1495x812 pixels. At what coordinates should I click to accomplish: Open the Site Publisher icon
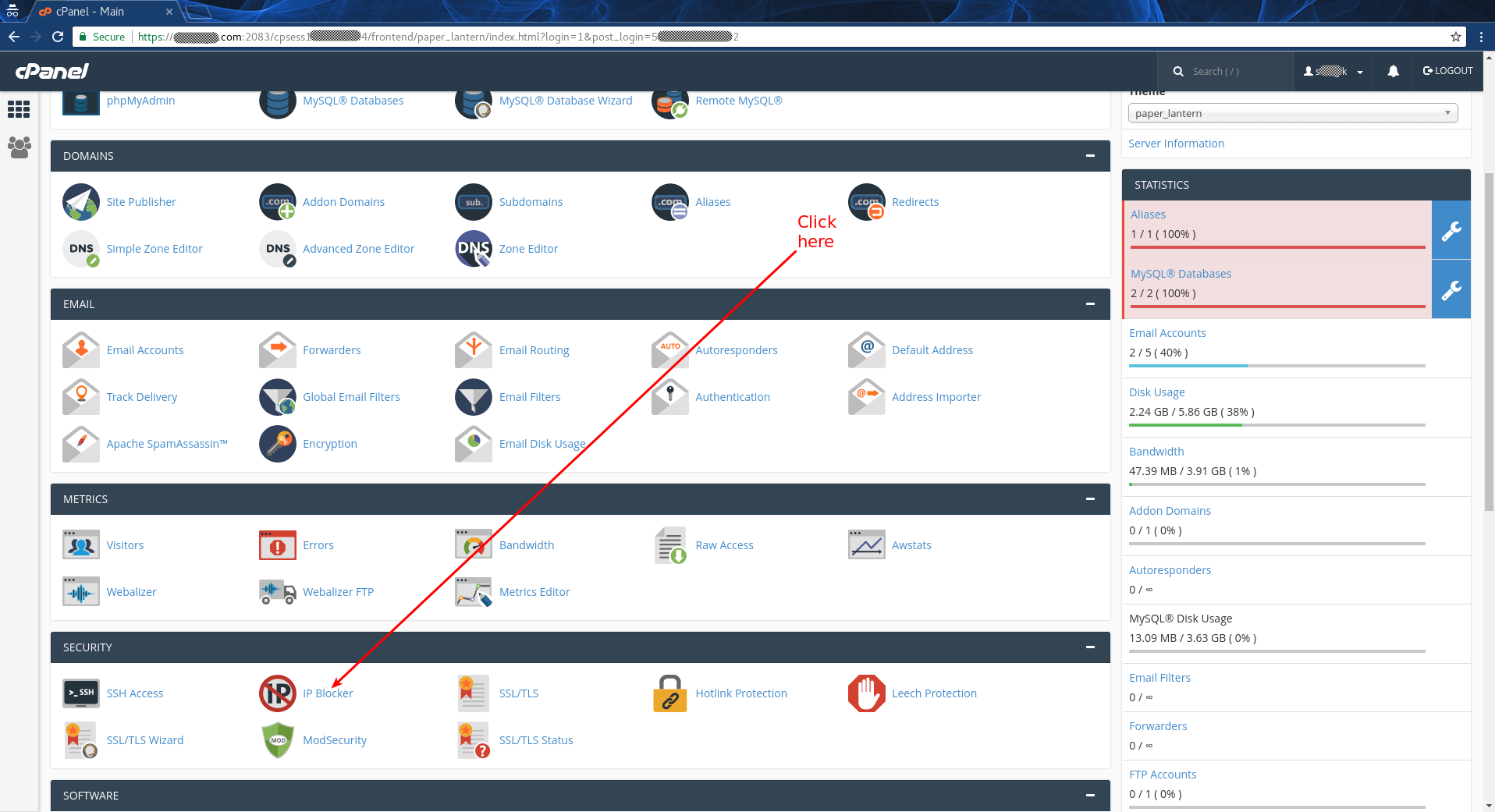pos(81,202)
